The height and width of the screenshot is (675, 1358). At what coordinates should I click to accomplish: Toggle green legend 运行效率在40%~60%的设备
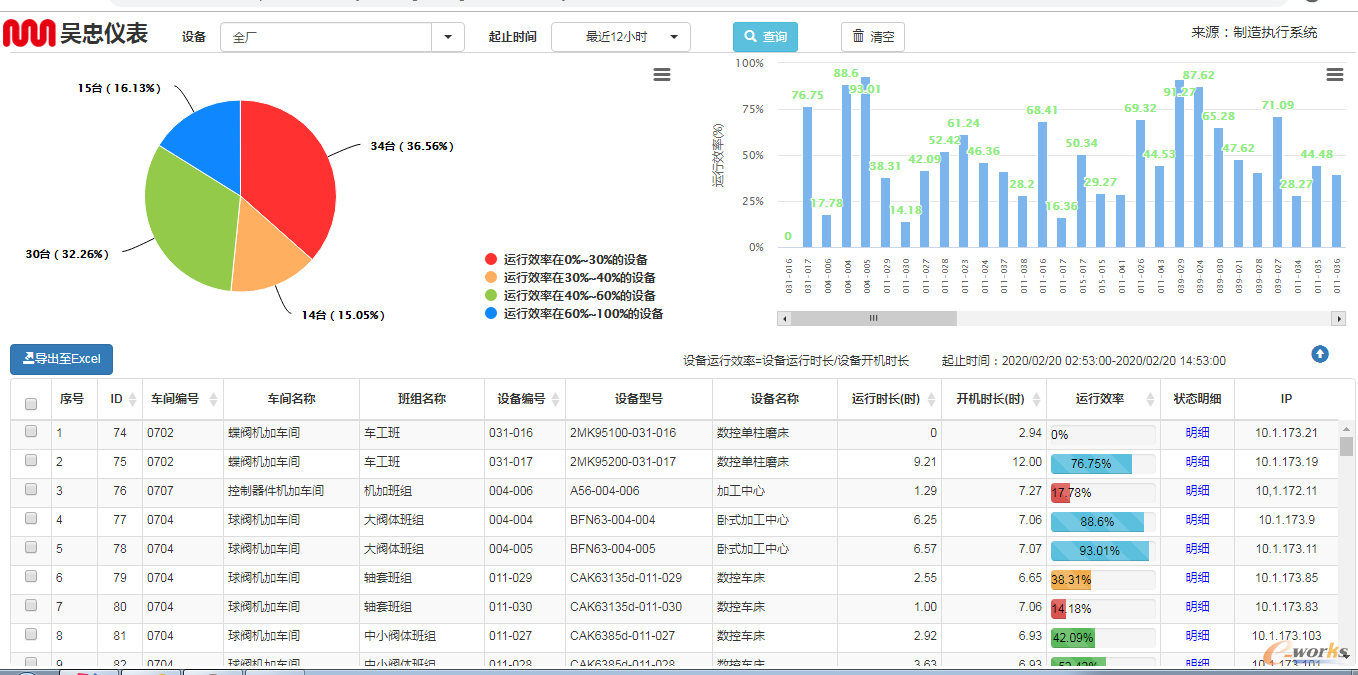point(570,295)
